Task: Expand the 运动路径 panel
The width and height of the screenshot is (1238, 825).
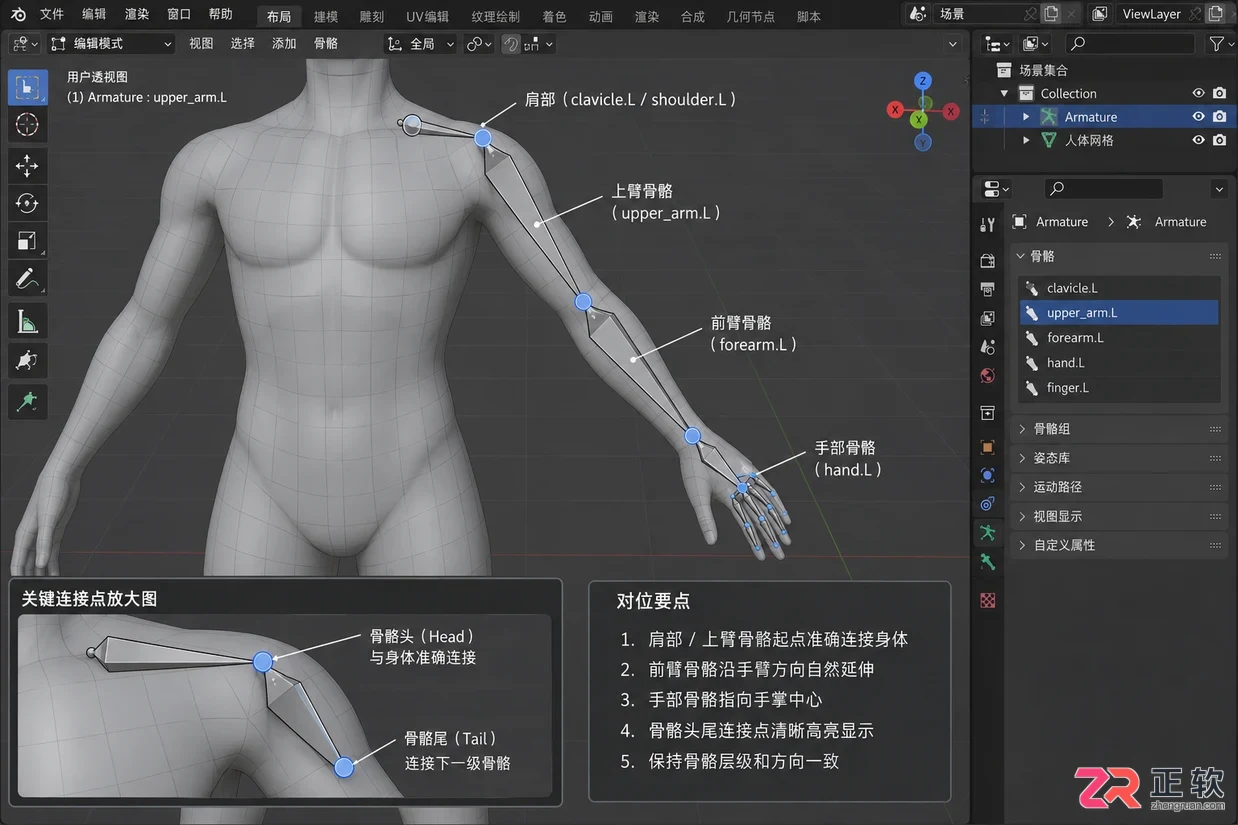Action: point(1119,487)
